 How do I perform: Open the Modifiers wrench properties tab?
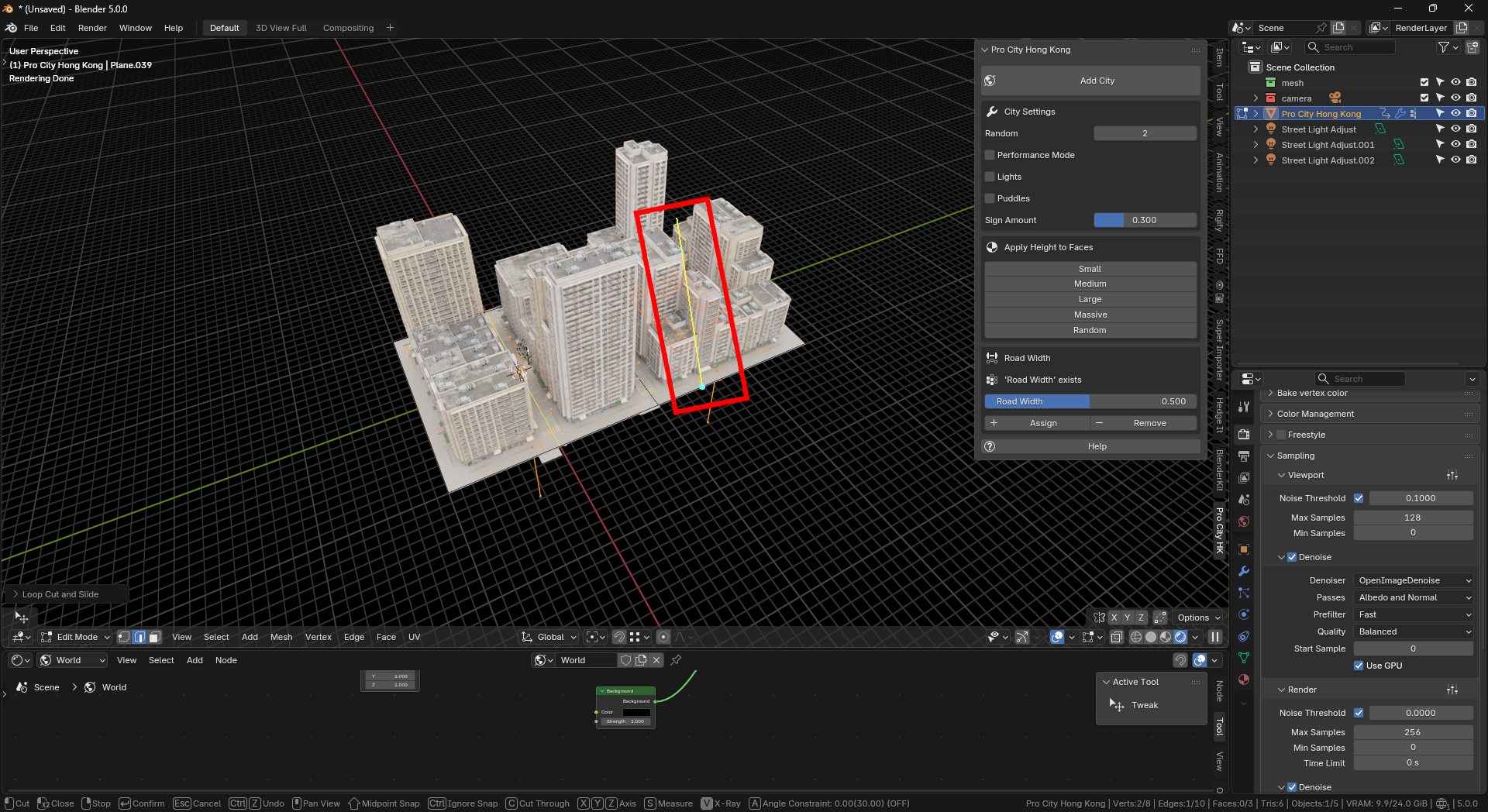(1244, 571)
